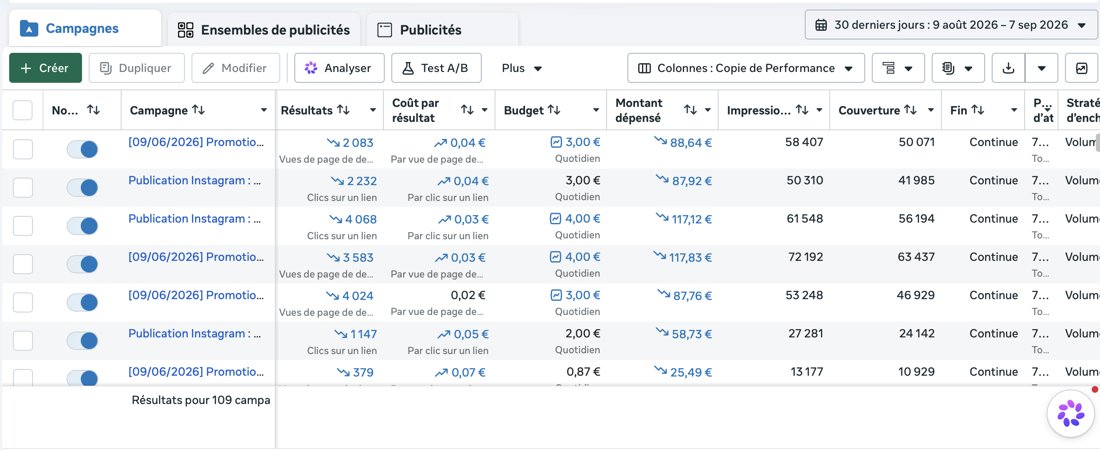Open the Couverture column options arrow

click(930, 110)
